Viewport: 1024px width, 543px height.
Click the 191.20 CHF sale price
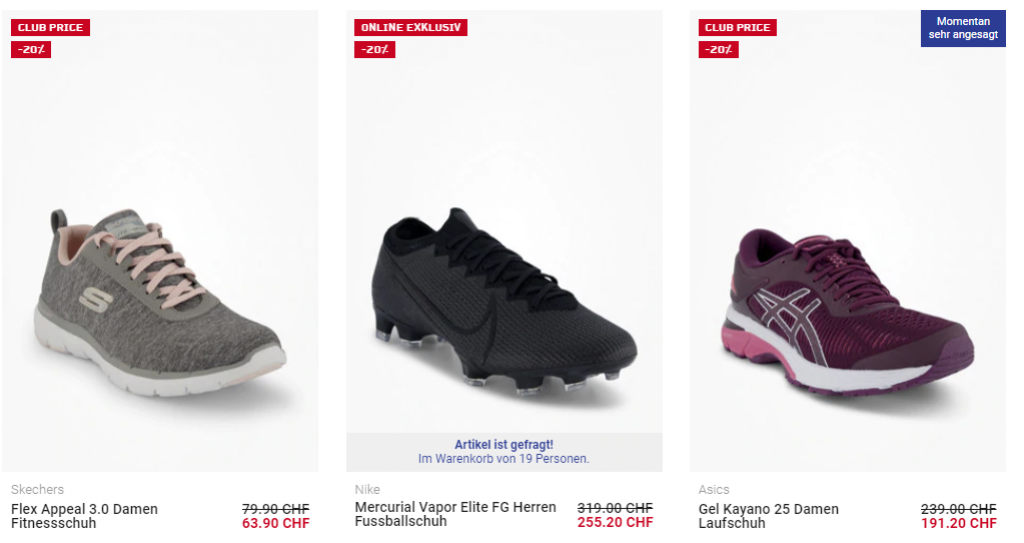pyautogui.click(x=959, y=523)
